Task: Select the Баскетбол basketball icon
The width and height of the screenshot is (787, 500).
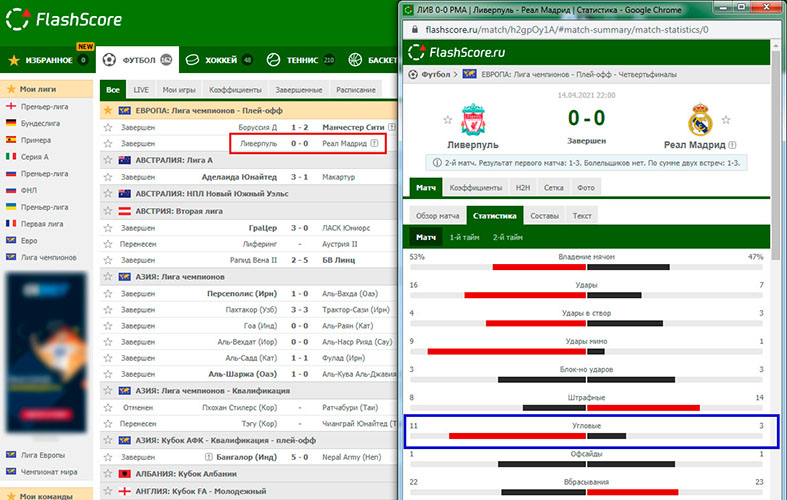Action: [355, 60]
